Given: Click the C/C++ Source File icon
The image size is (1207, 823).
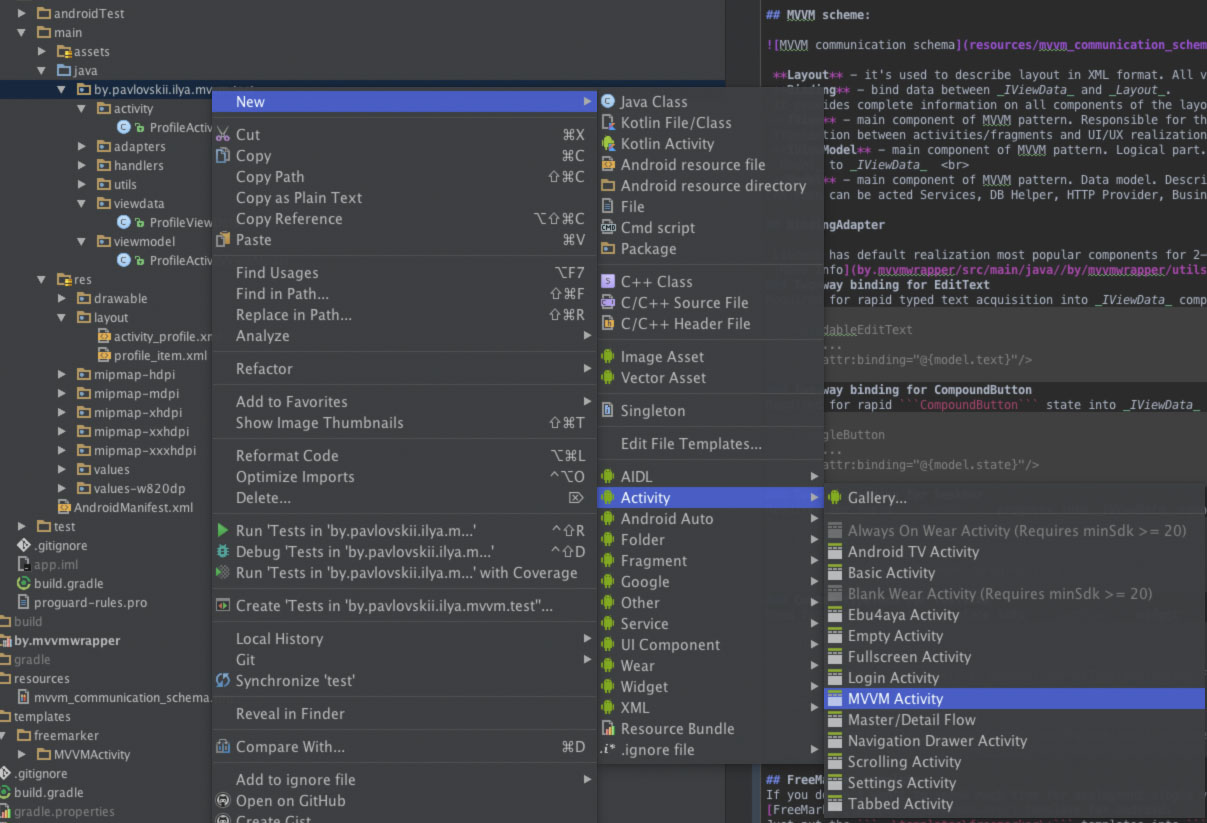Looking at the screenshot, I should (607, 302).
